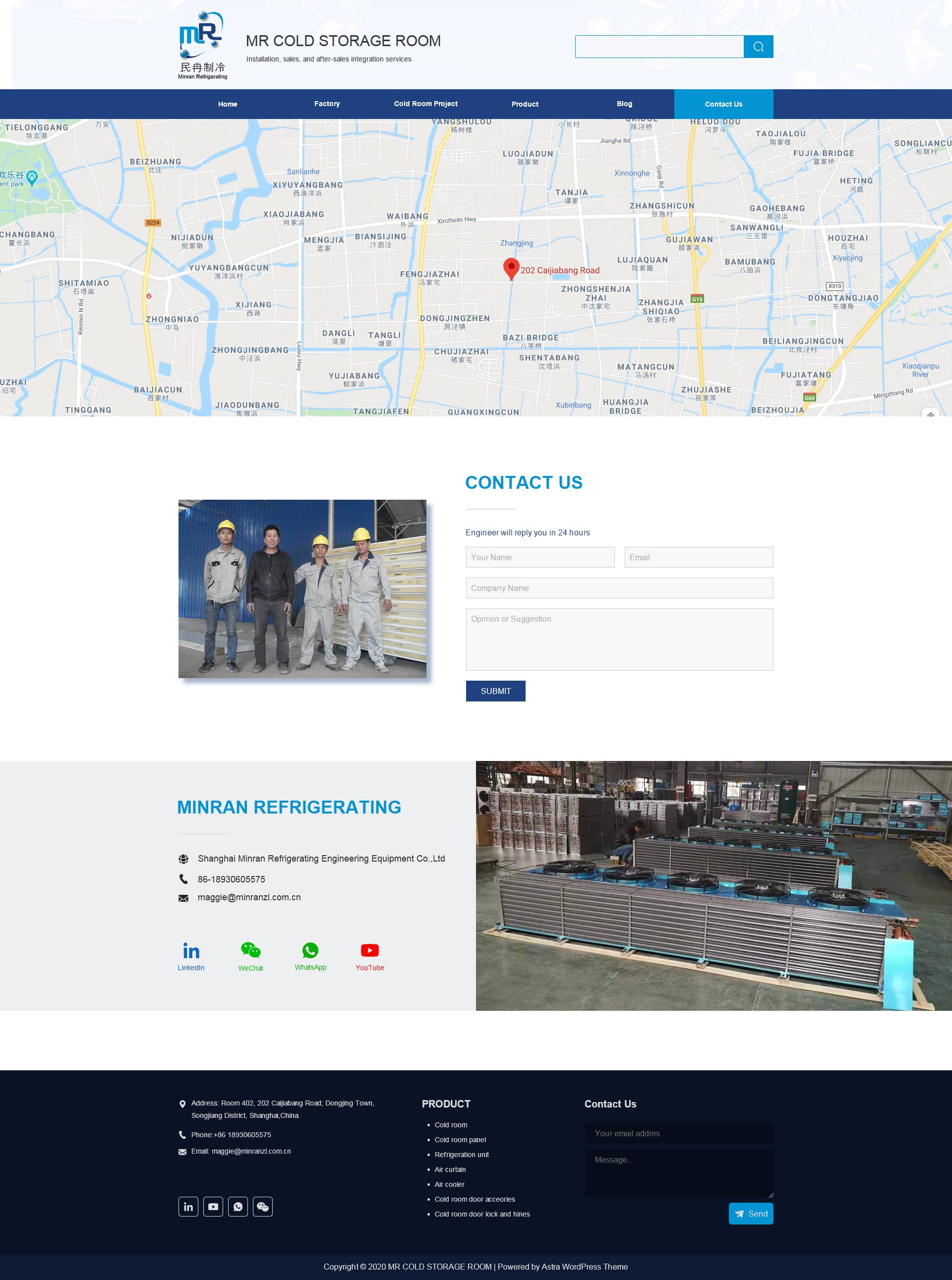Image resolution: width=952 pixels, height=1280 pixels.
Task: Open the WhatsApp icon link
Action: click(310, 950)
